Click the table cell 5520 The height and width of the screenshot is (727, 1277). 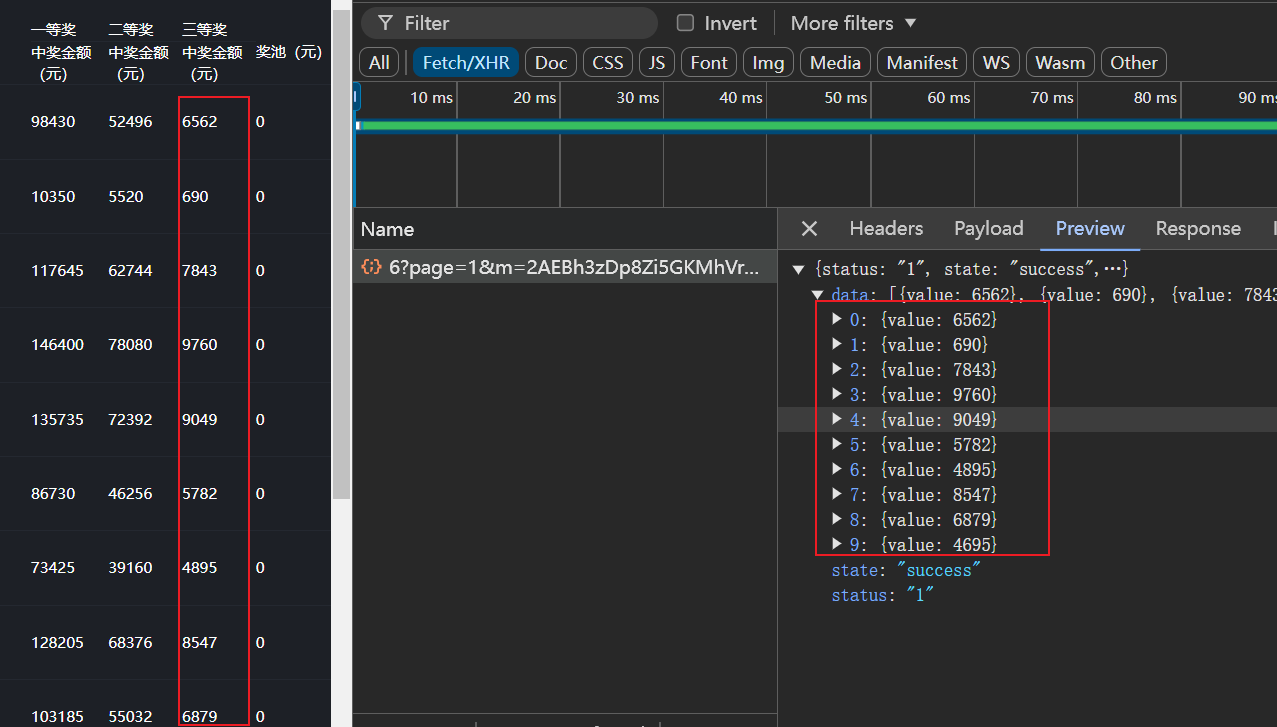[x=126, y=197]
